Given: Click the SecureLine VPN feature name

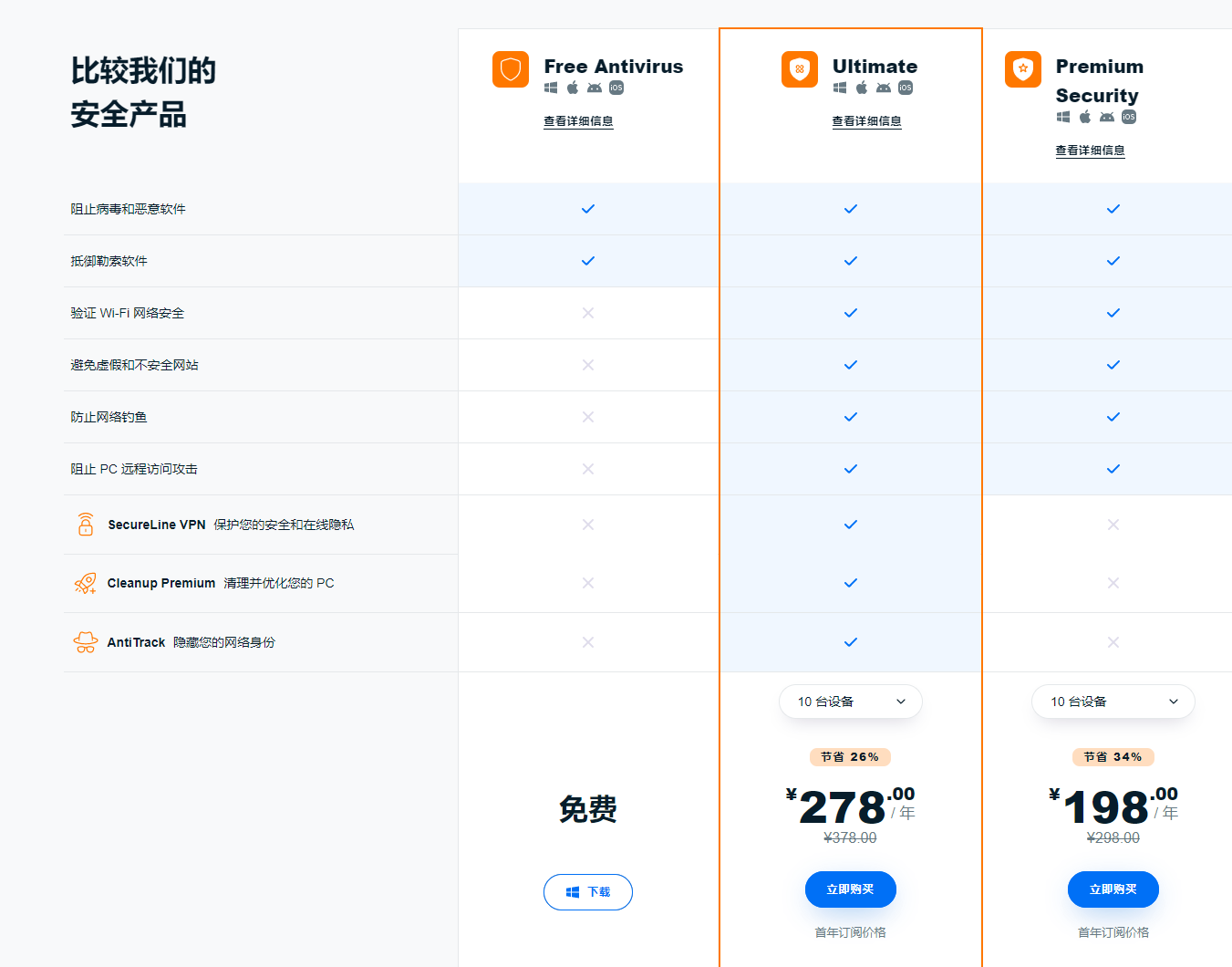Looking at the screenshot, I should [157, 525].
